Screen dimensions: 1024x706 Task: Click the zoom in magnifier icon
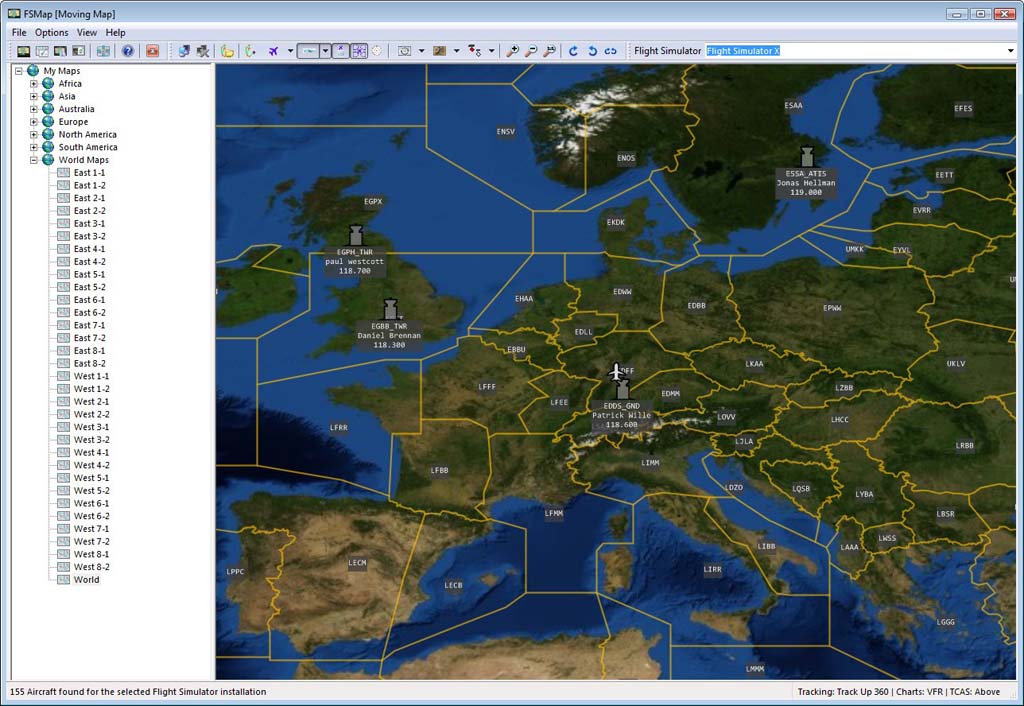513,51
